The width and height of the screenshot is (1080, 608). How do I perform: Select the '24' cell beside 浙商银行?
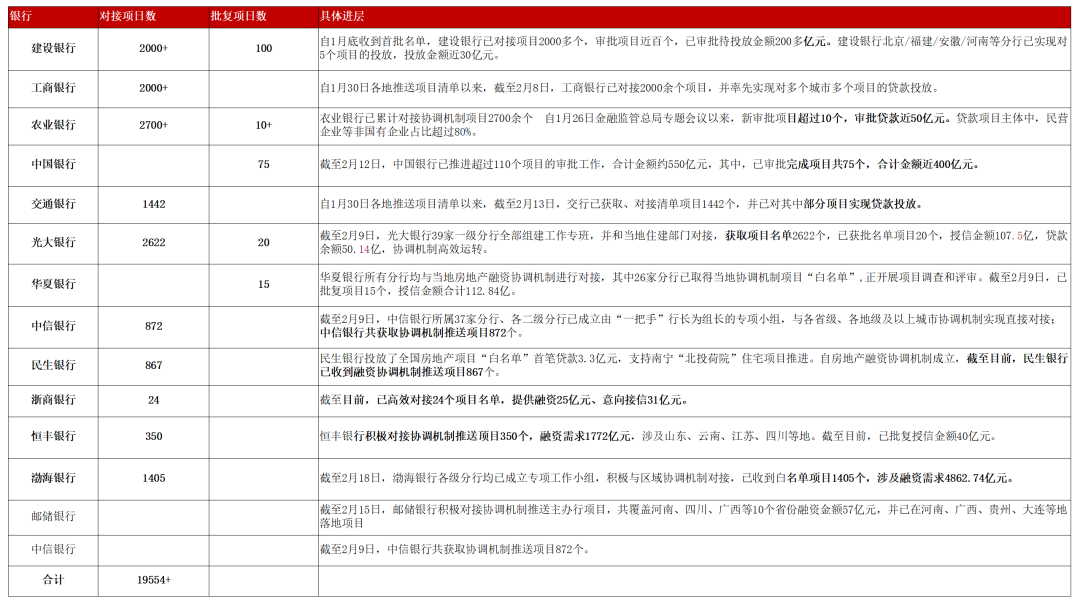click(x=154, y=400)
